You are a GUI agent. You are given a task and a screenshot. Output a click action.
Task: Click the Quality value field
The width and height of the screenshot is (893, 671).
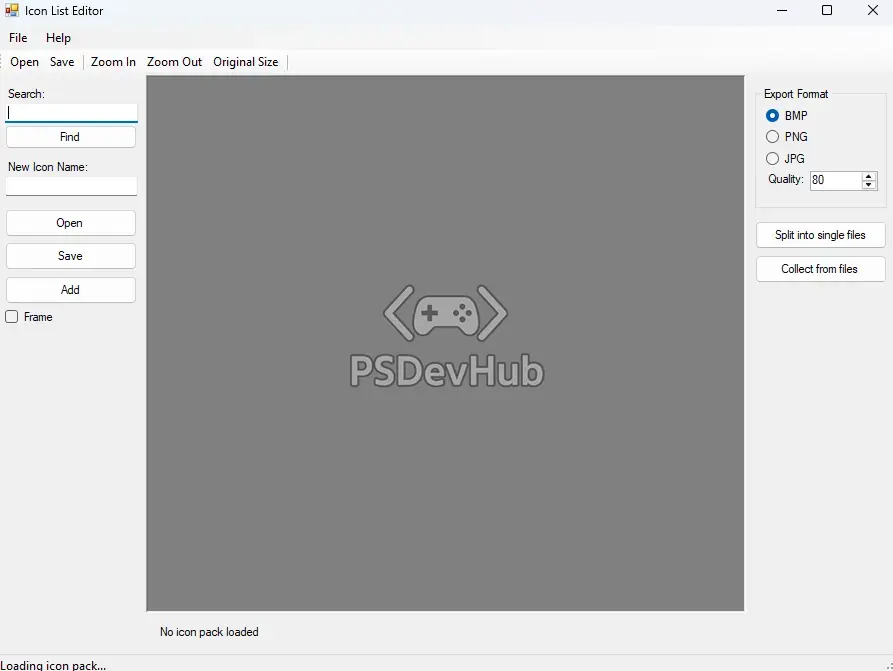pos(836,180)
